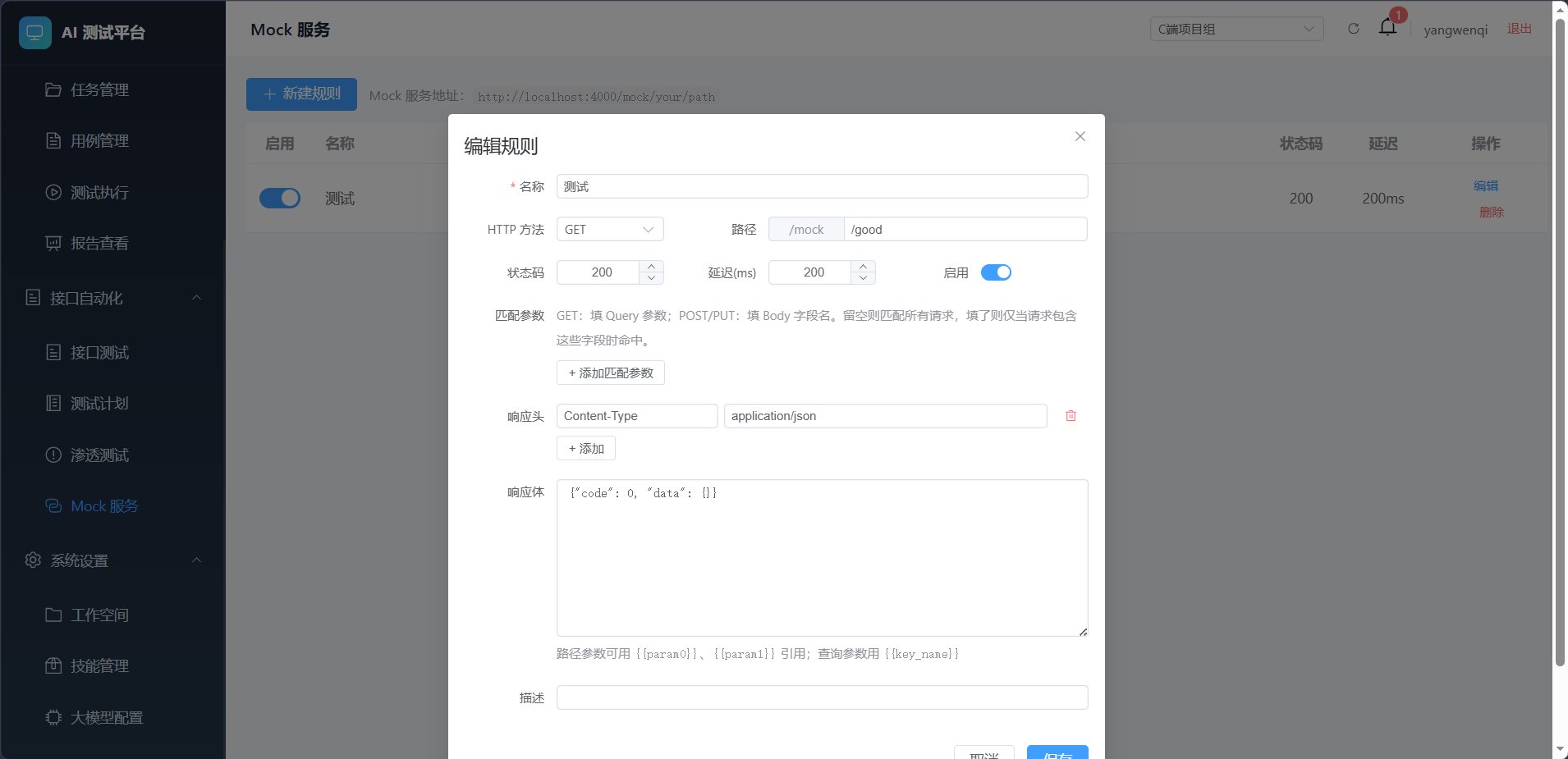
Task: Click the 状态码 column header
Action: (1301, 144)
